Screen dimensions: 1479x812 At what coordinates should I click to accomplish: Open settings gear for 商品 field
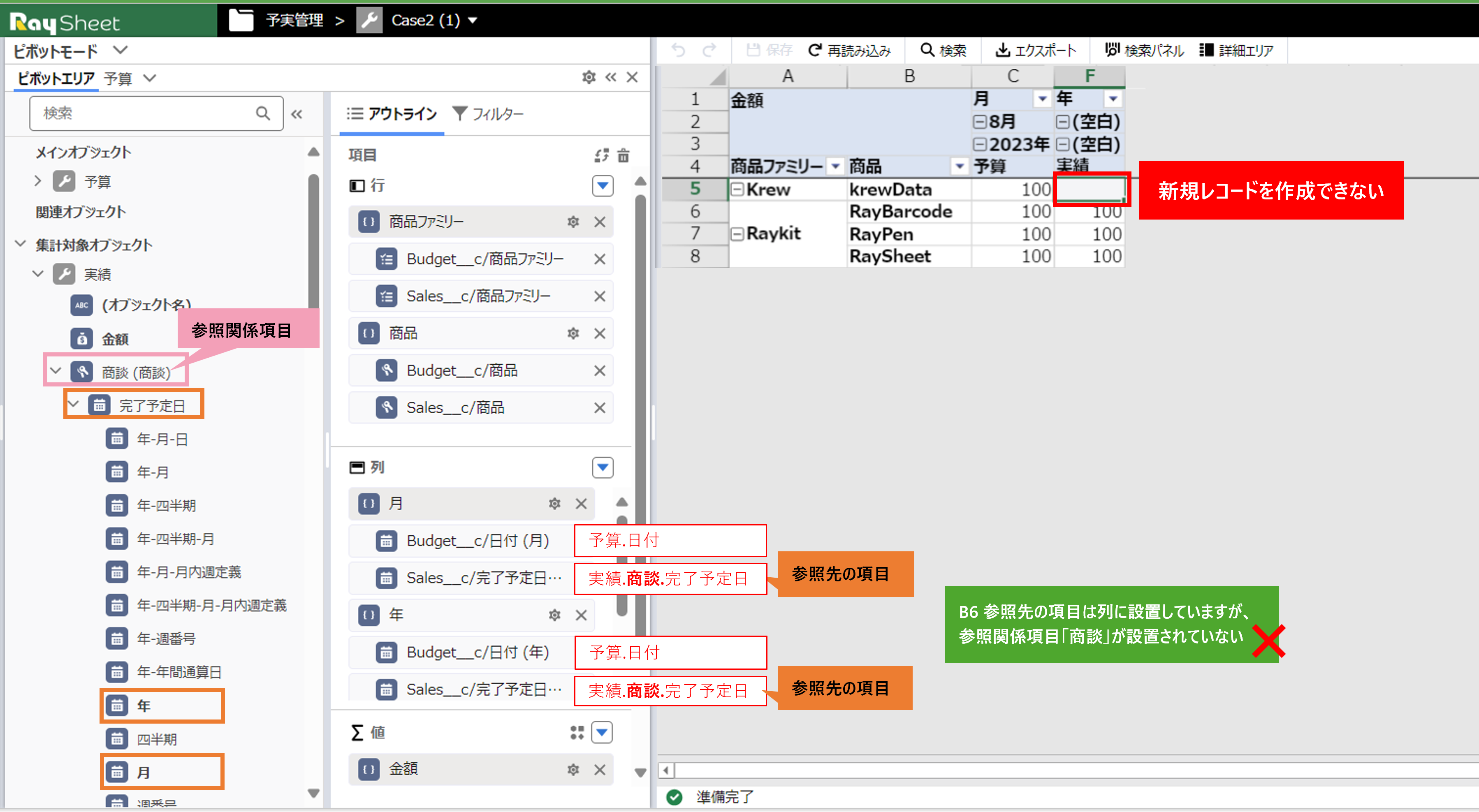(573, 333)
